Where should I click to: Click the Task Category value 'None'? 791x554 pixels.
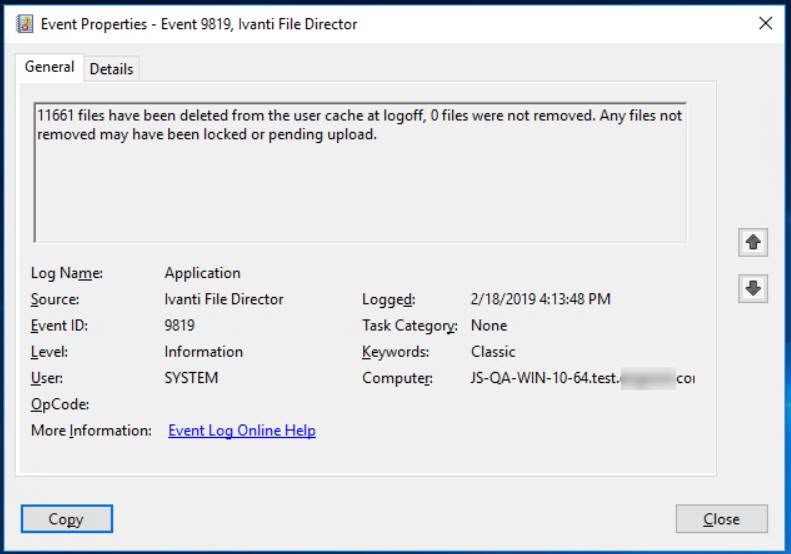tap(489, 325)
